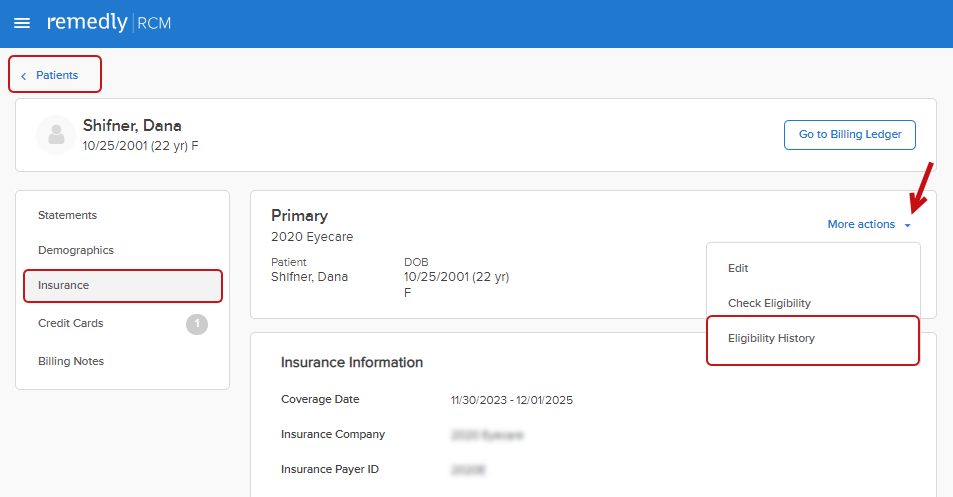Screen dimensions: 953x497
Task: Expand the More actions dropdown arrow
Action: point(908,225)
